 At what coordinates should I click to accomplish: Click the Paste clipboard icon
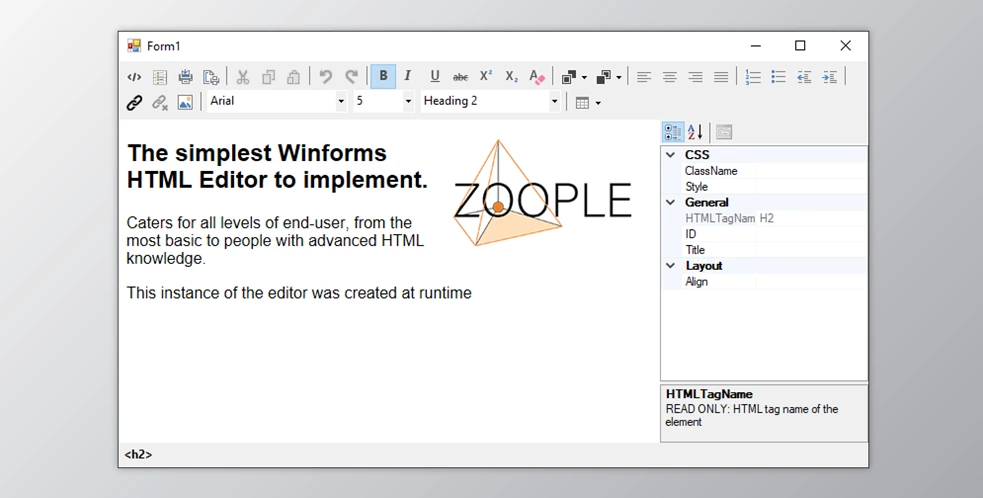[x=293, y=77]
